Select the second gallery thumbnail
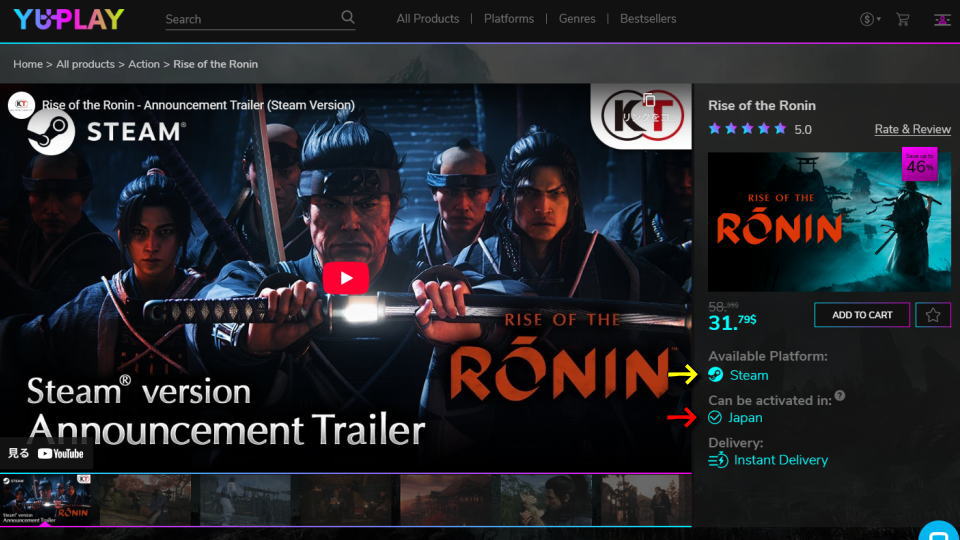 tap(146, 500)
